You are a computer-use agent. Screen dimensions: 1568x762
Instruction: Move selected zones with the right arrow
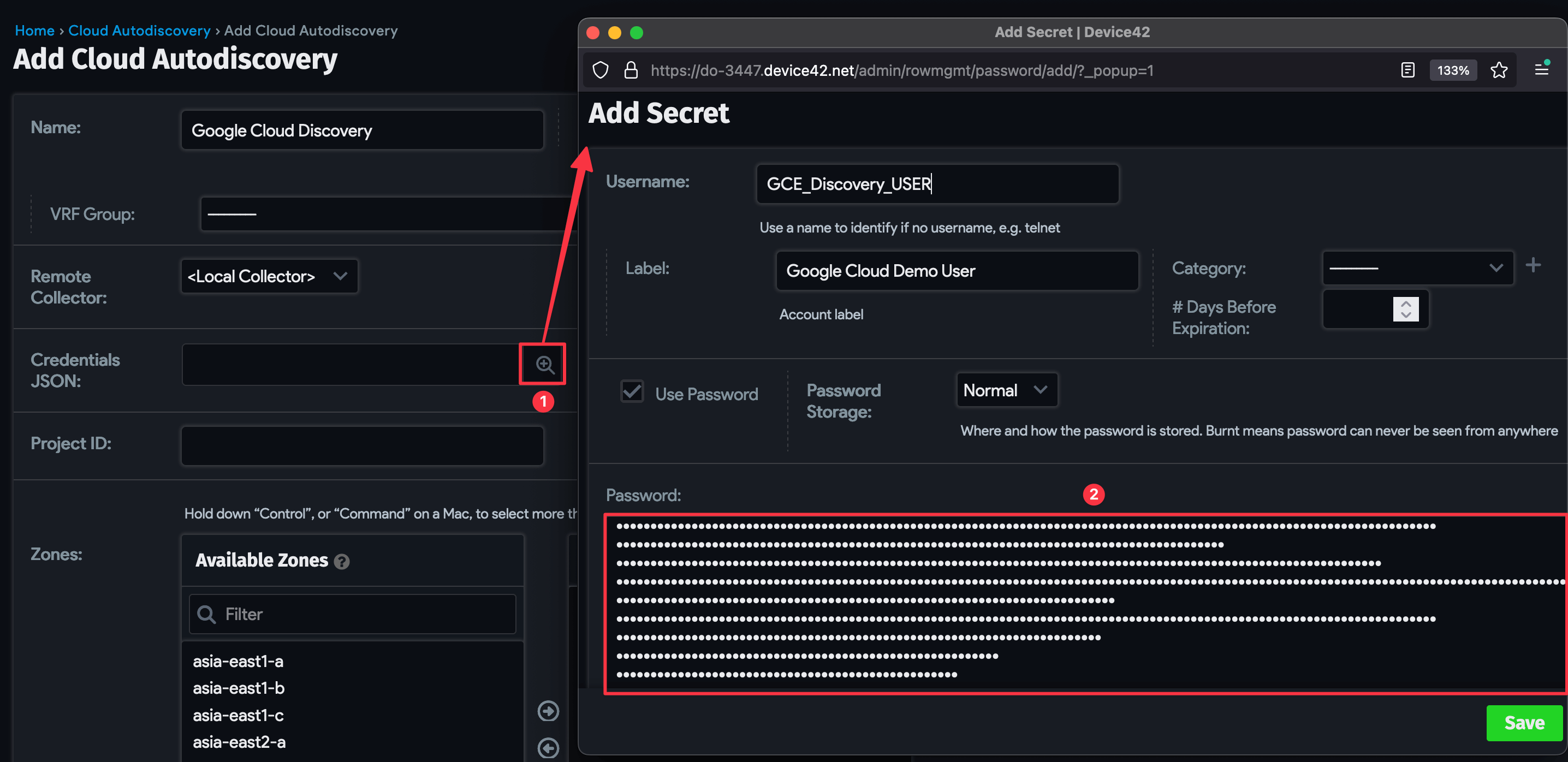[549, 711]
